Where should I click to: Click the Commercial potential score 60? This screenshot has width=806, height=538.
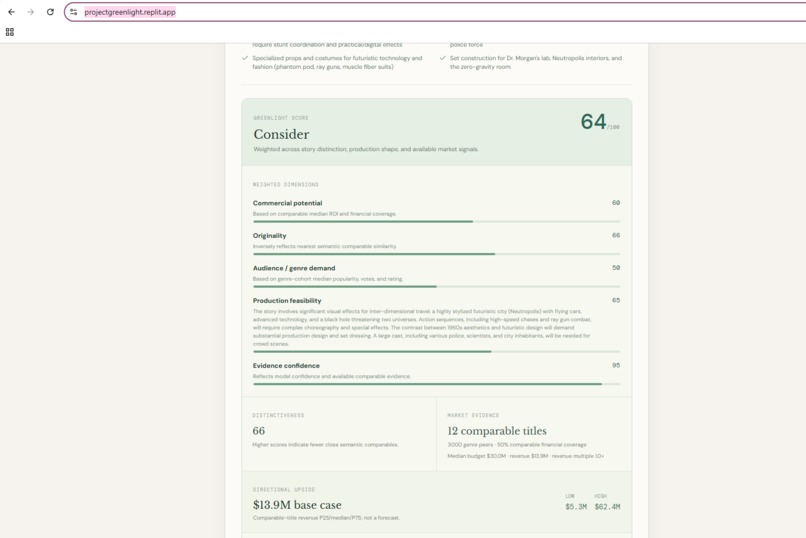616,202
